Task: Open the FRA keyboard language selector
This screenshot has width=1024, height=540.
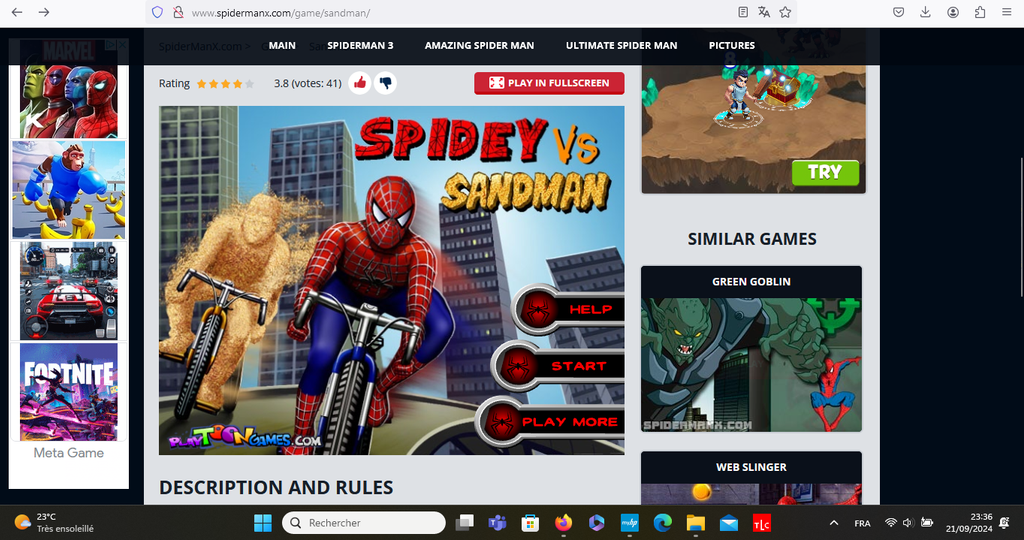Action: click(862, 523)
